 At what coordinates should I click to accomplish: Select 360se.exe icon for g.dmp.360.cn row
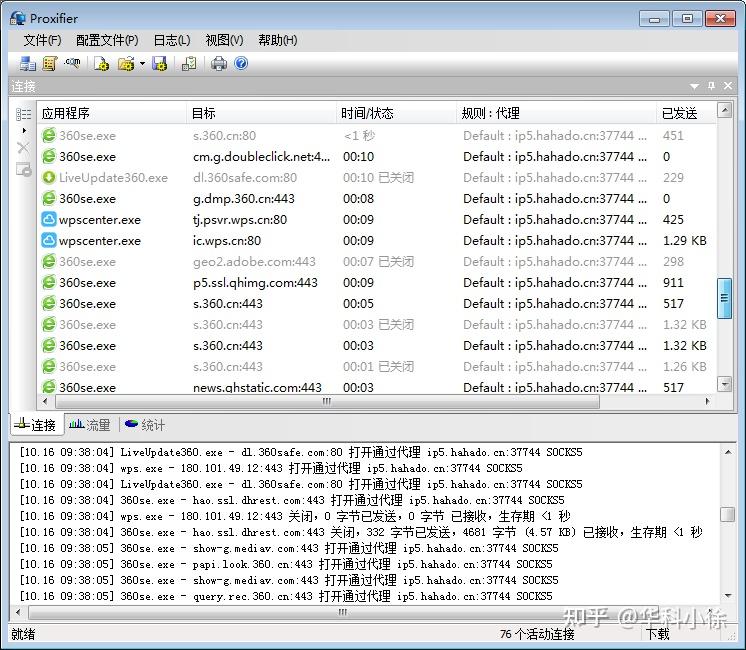[49, 198]
